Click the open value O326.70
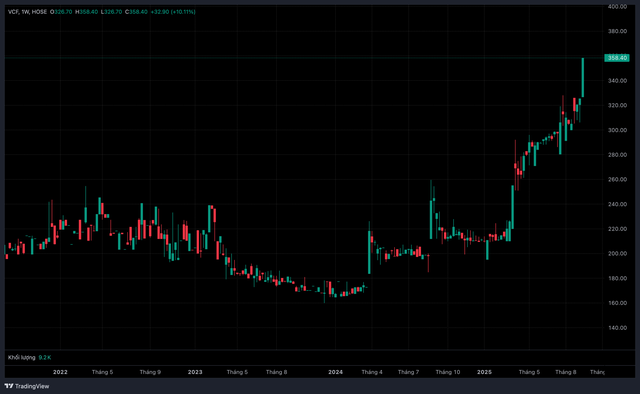Screen dimensions: 640x394 (x=61, y=12)
